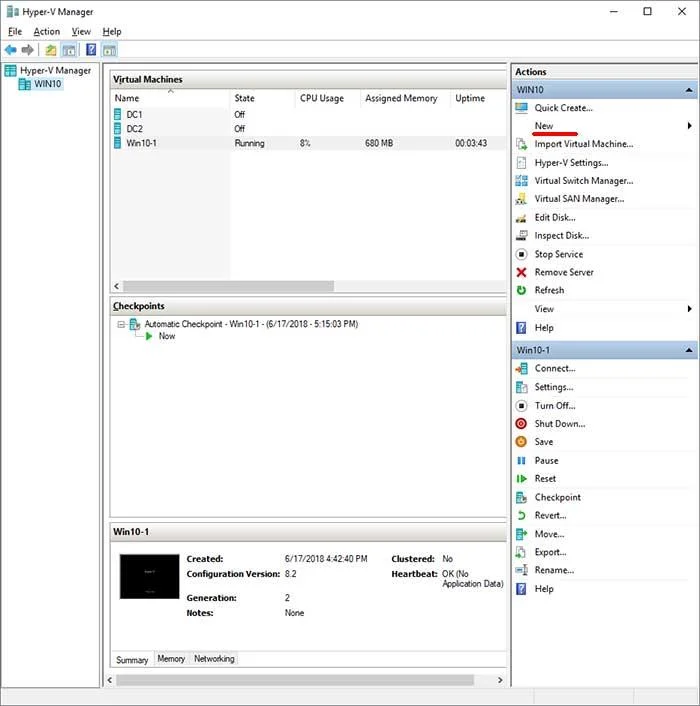Sort by the State column header
This screenshot has height=706, width=700.
(x=262, y=98)
